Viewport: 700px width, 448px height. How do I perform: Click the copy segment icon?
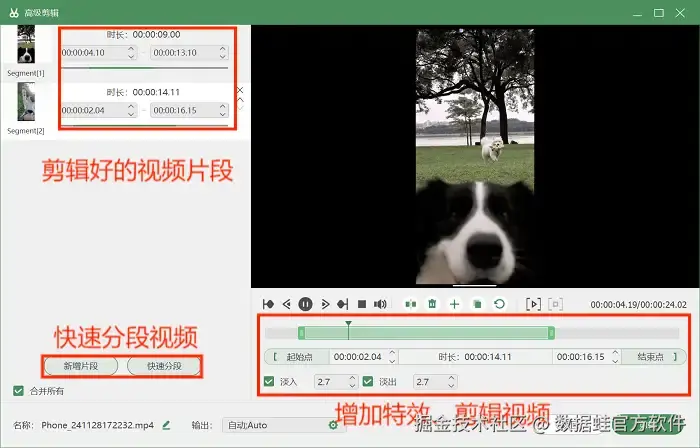tap(477, 304)
